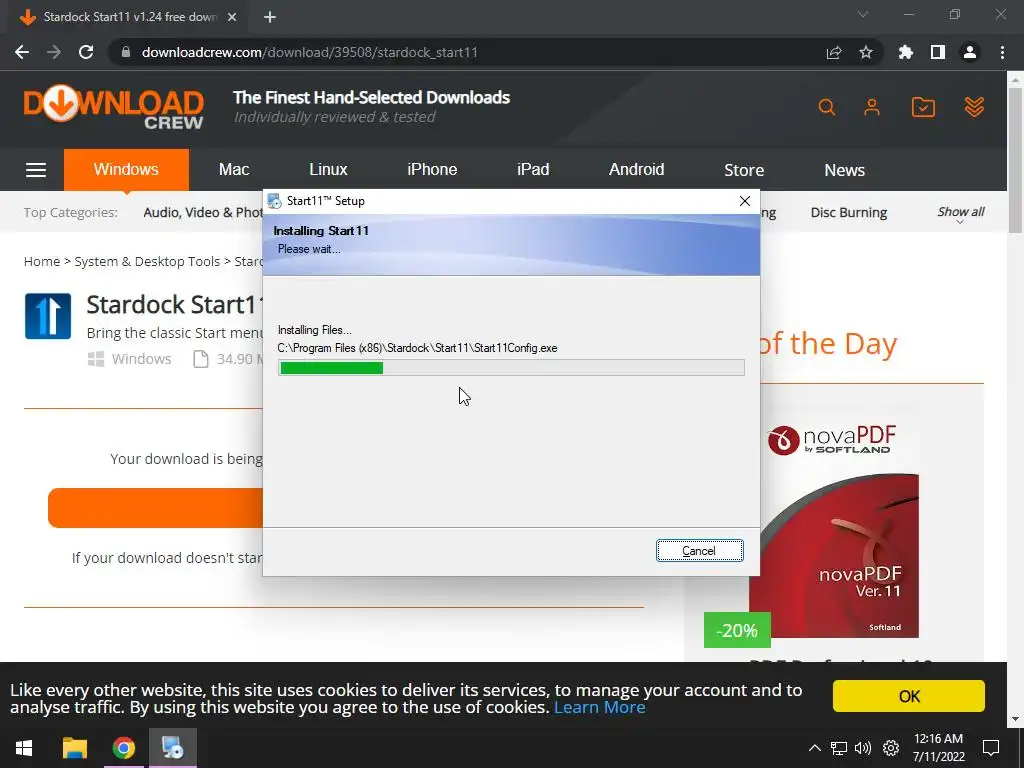Select the iPhone category tab
Screen dimensions: 1024x768
432,170
